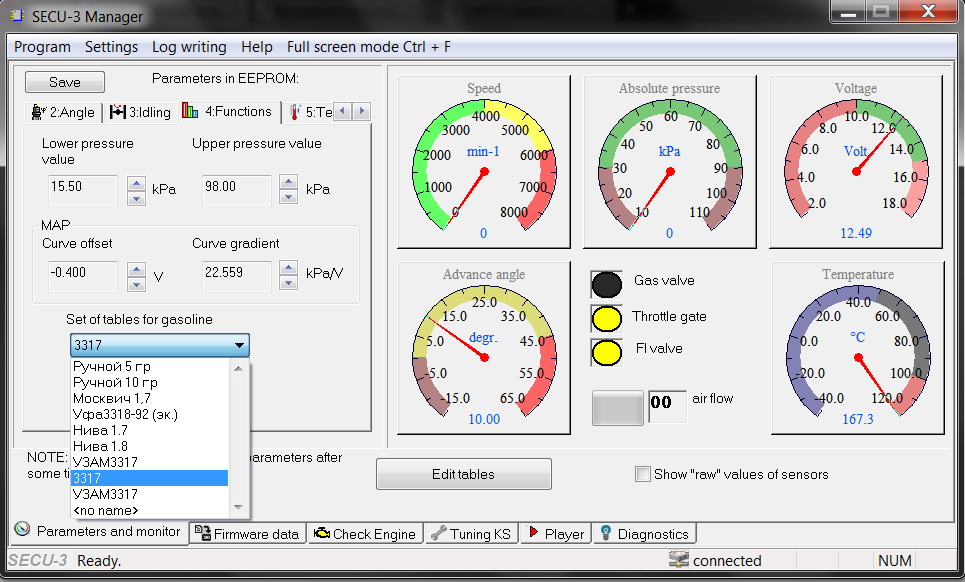
Task: Switch to the 3:Idling tab
Action: (x=140, y=112)
